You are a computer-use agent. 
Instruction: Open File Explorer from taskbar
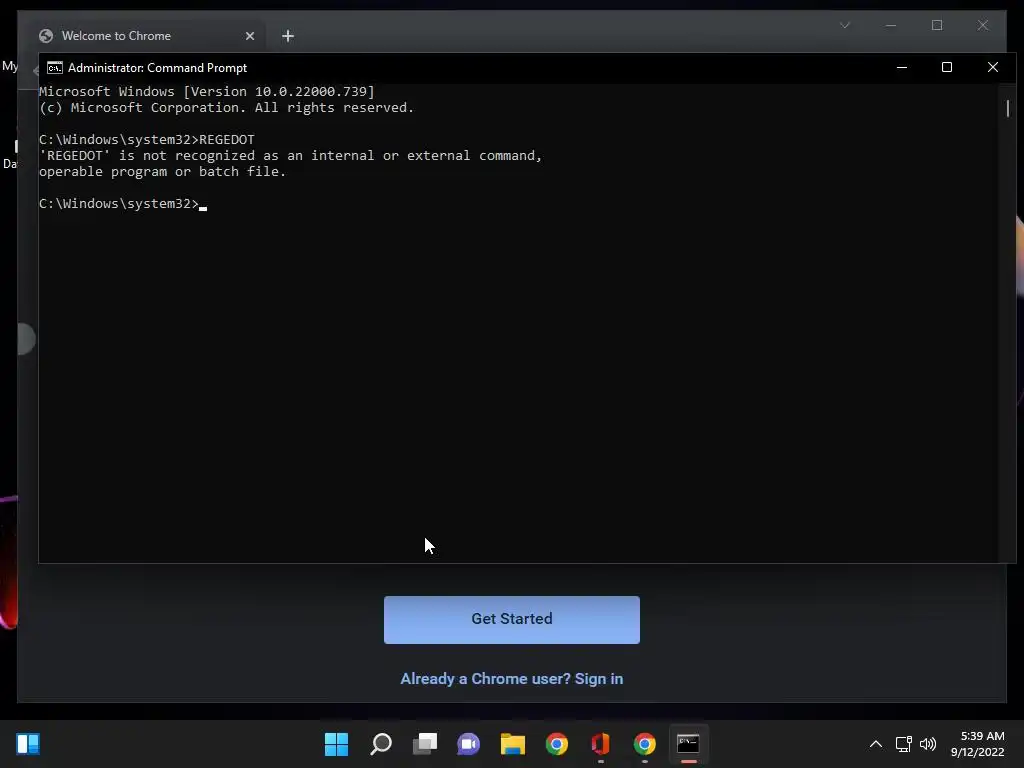513,744
